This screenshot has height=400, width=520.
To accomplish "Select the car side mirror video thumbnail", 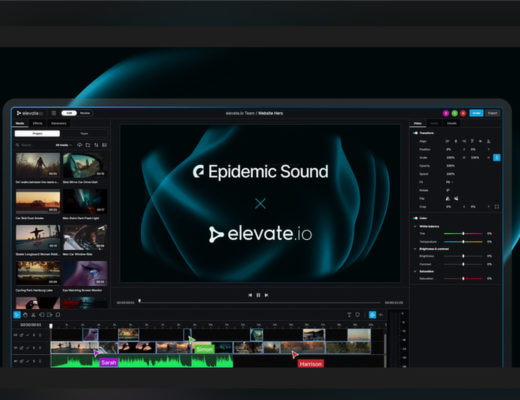I will coord(85,165).
